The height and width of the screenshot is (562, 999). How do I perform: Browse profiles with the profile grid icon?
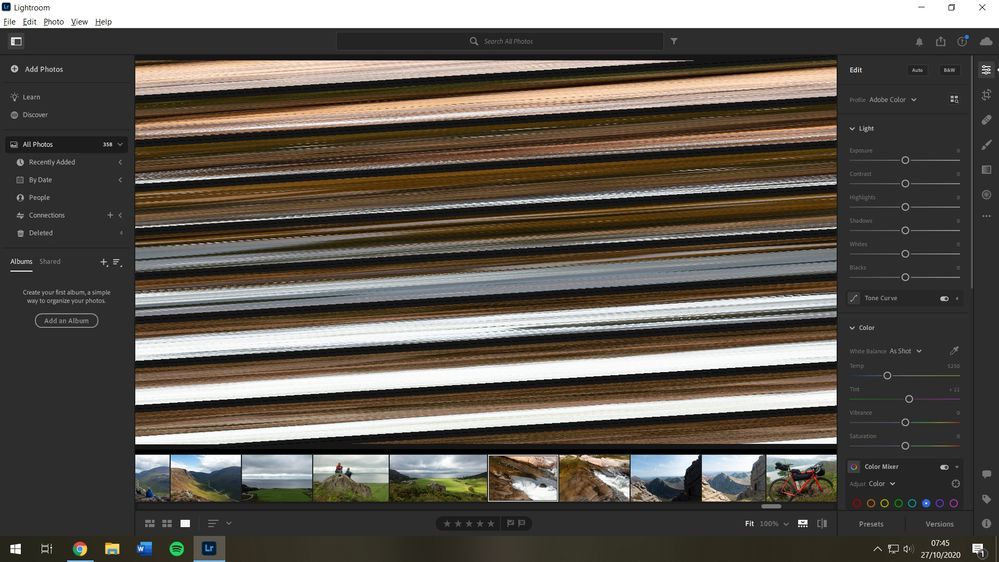pyautogui.click(x=954, y=99)
